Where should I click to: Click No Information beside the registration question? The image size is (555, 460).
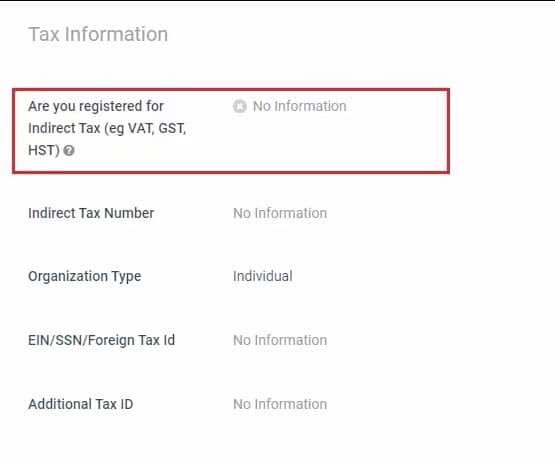pos(299,106)
